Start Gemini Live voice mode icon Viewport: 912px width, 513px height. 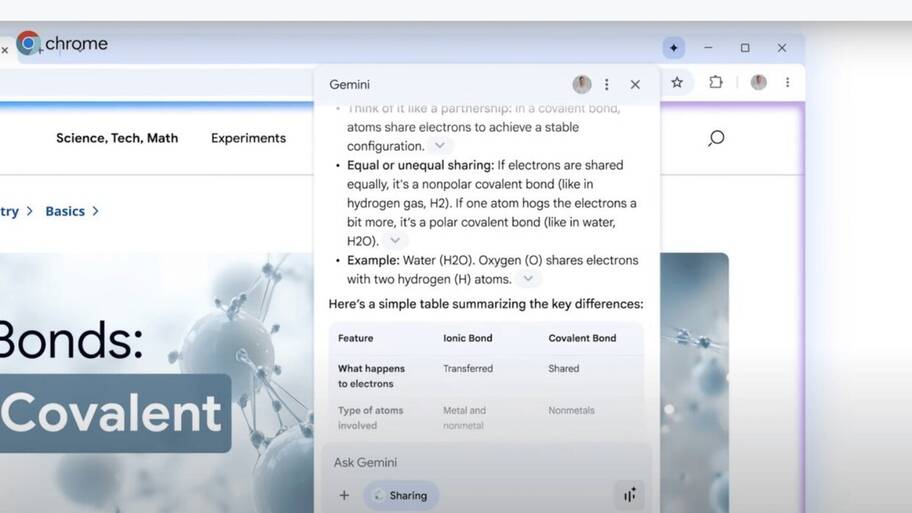click(629, 495)
